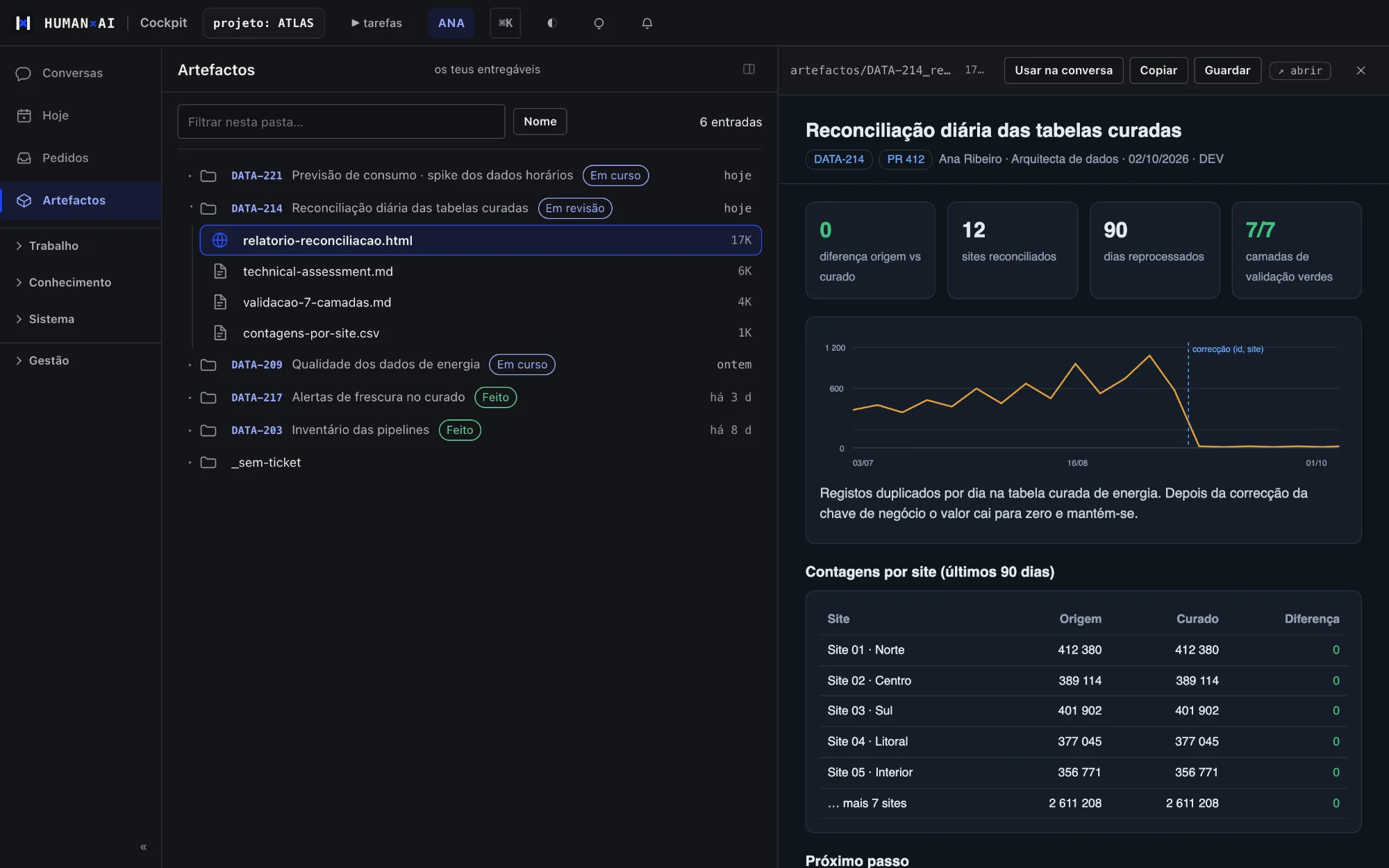Open the lightbulb ideas icon

599,23
